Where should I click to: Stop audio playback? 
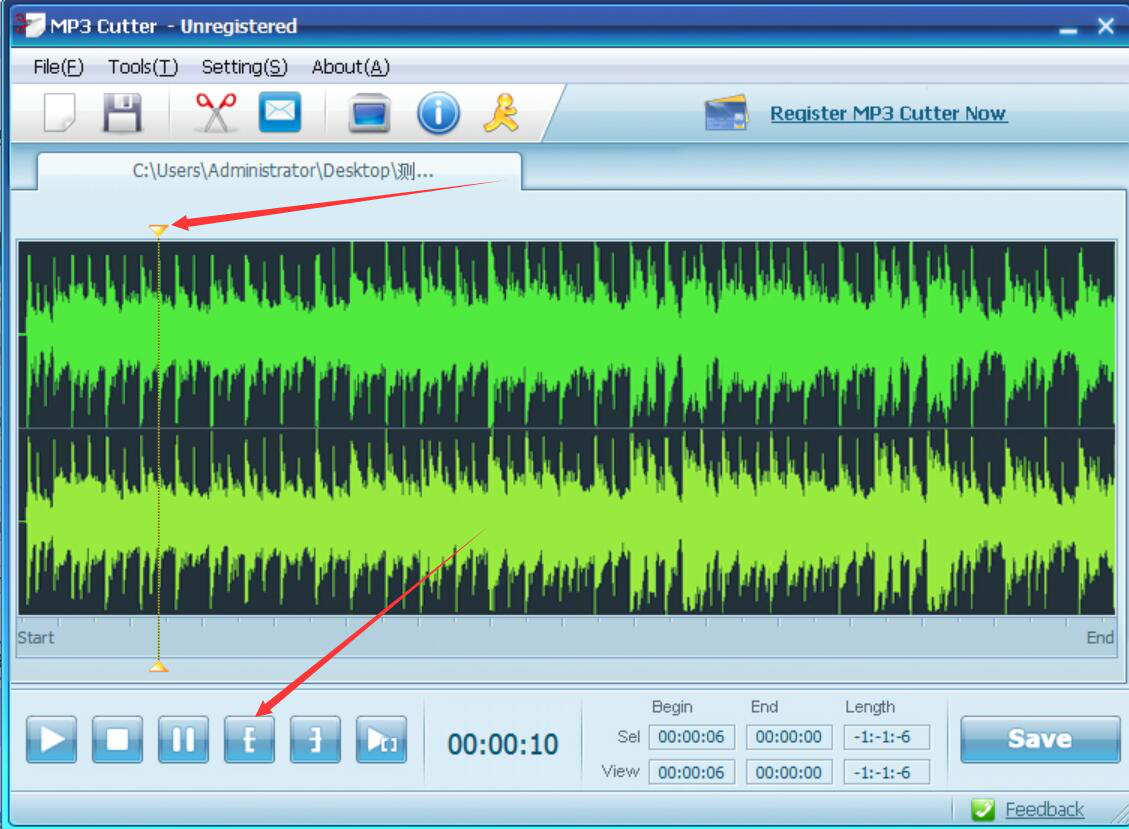pos(117,739)
